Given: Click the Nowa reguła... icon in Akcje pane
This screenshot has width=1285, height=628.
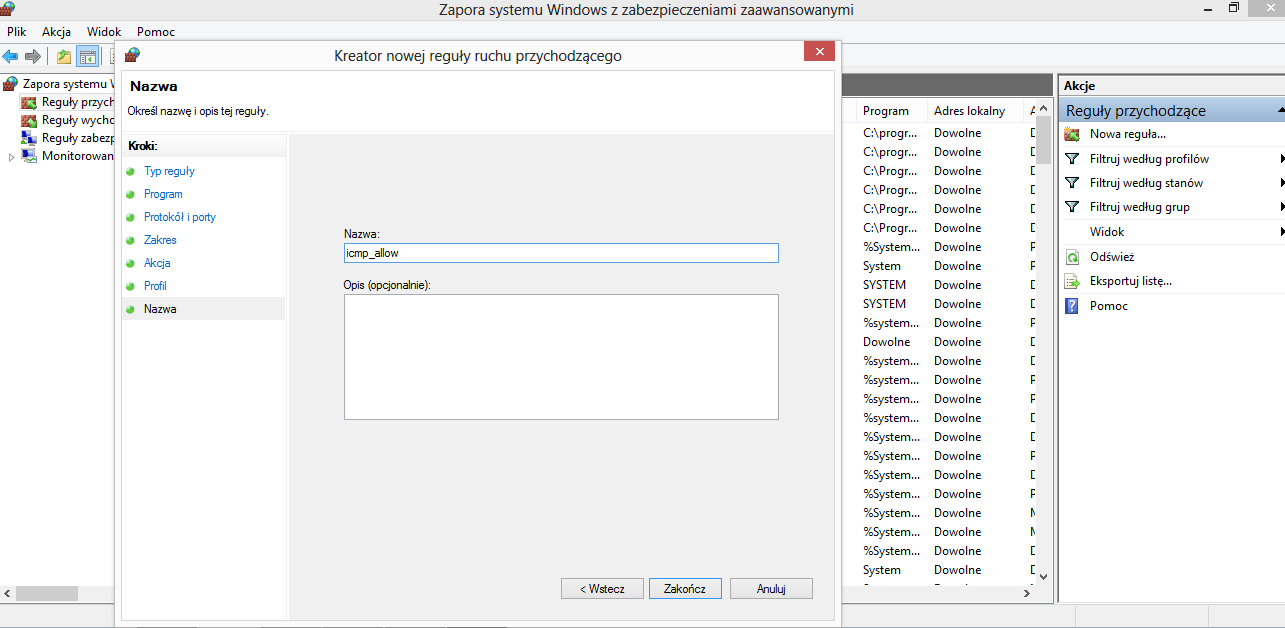Looking at the screenshot, I should pos(1072,134).
